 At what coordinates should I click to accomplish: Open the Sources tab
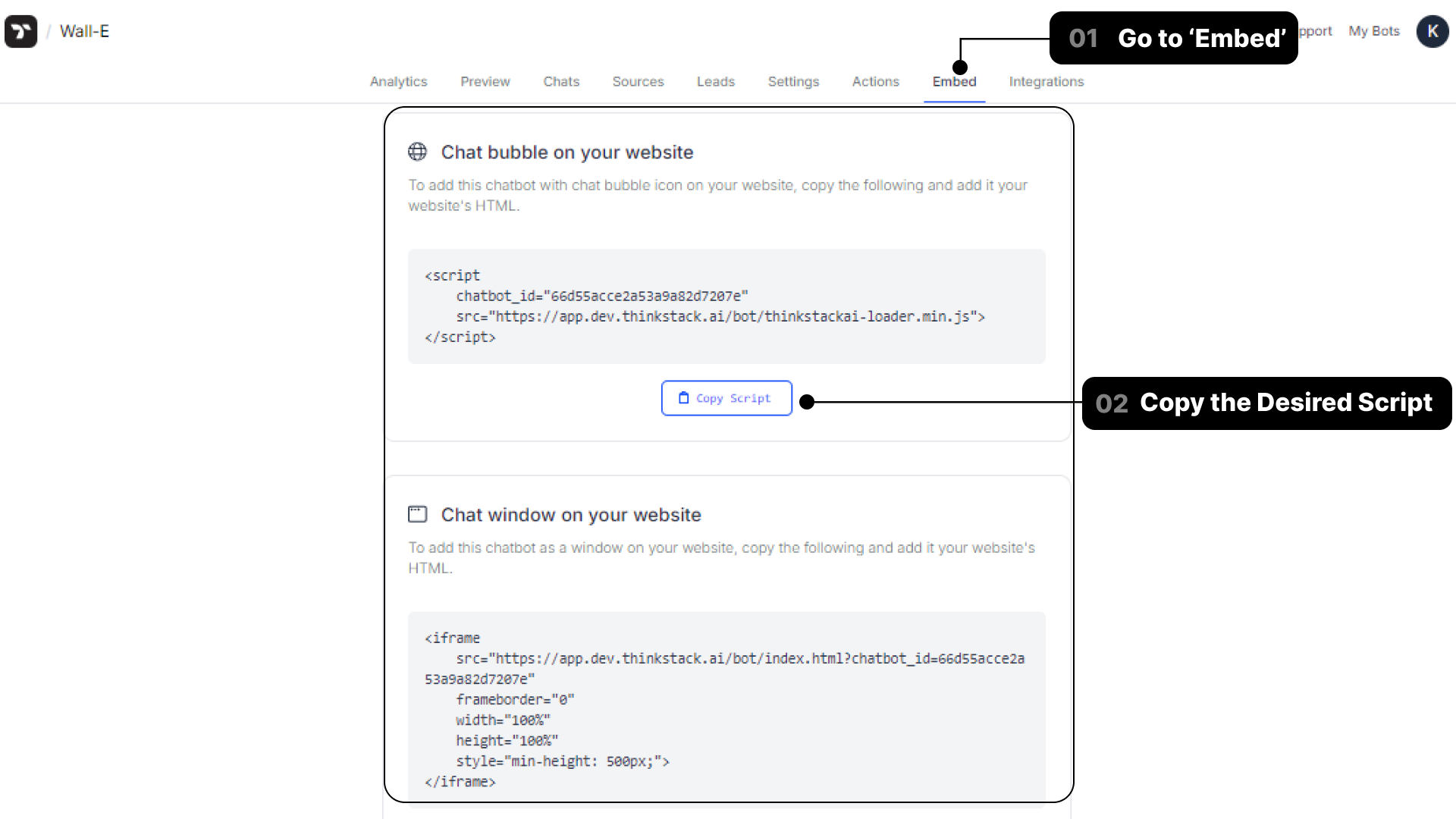[x=638, y=82]
